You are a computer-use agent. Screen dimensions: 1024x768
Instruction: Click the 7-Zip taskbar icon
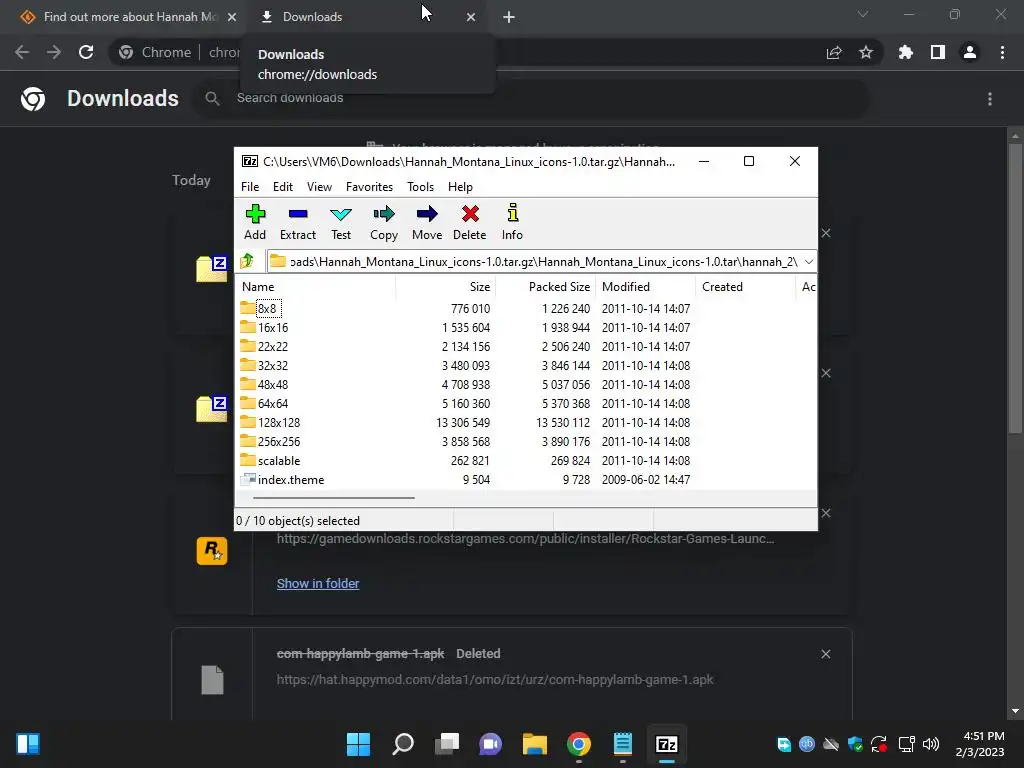point(666,744)
